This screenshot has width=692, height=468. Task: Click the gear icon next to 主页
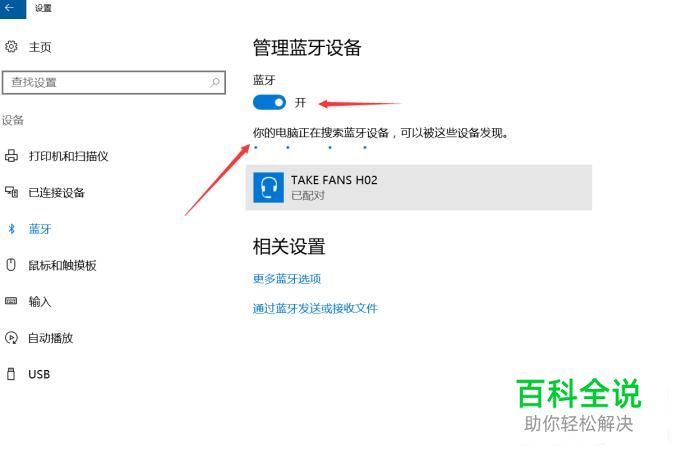11,46
